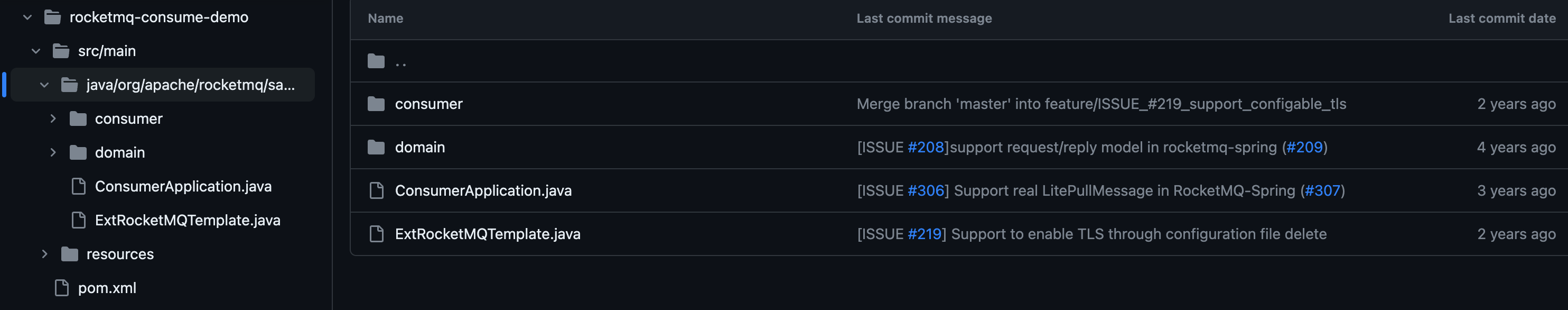Expand the domain folder in sidebar tree
The height and width of the screenshot is (310, 1568).
coord(53,152)
